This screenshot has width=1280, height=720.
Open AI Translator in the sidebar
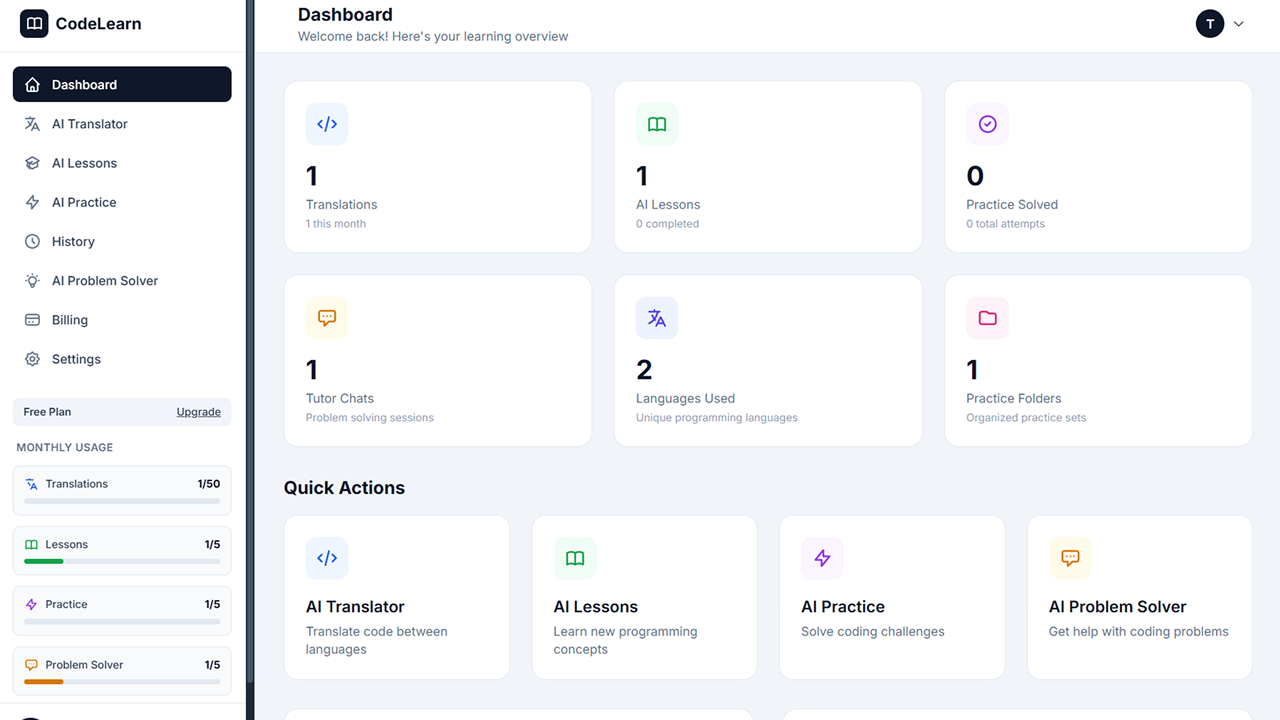pyautogui.click(x=90, y=124)
